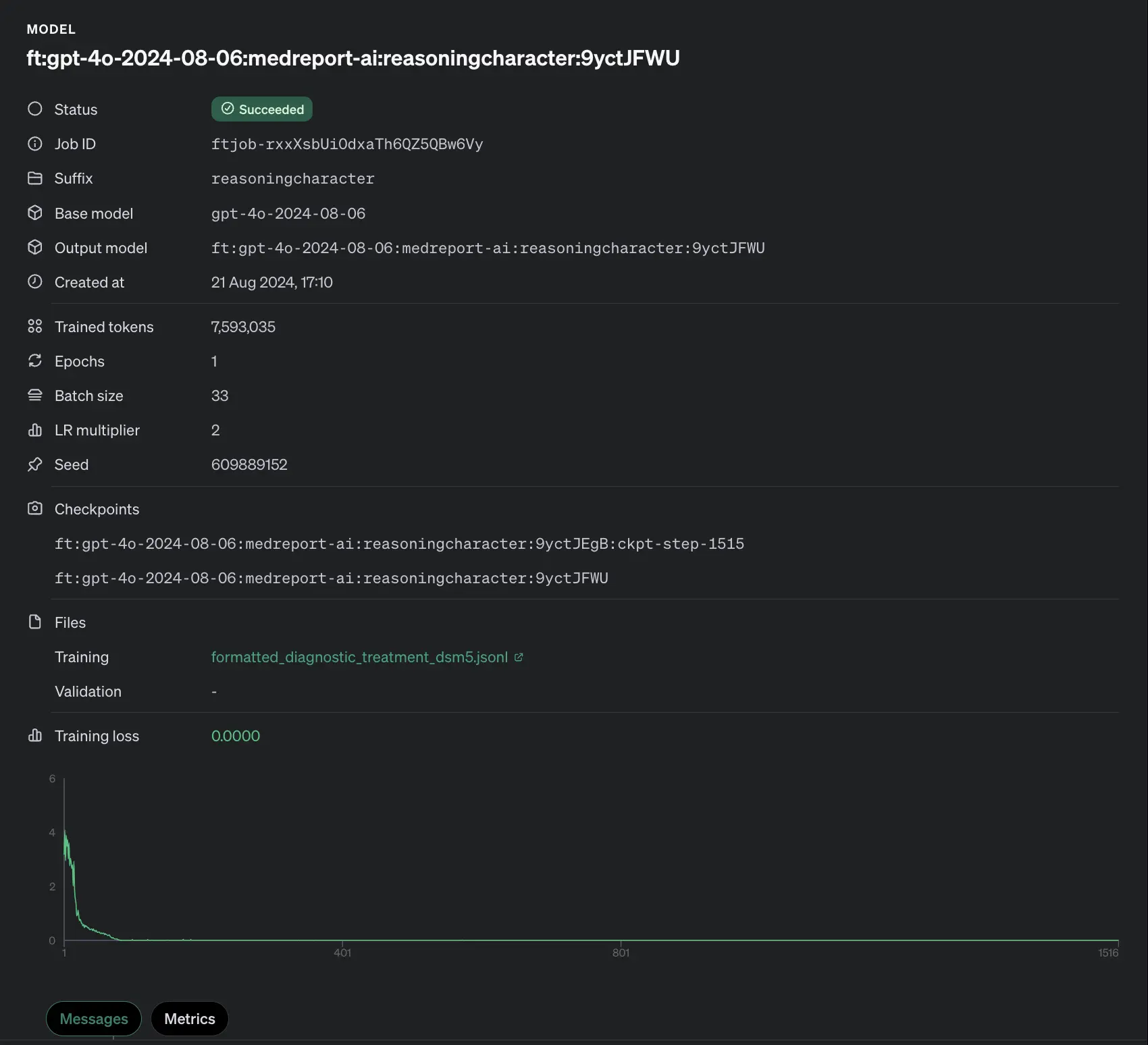Image resolution: width=1148 pixels, height=1045 pixels.
Task: Click the Trained tokens icon
Action: [35, 326]
